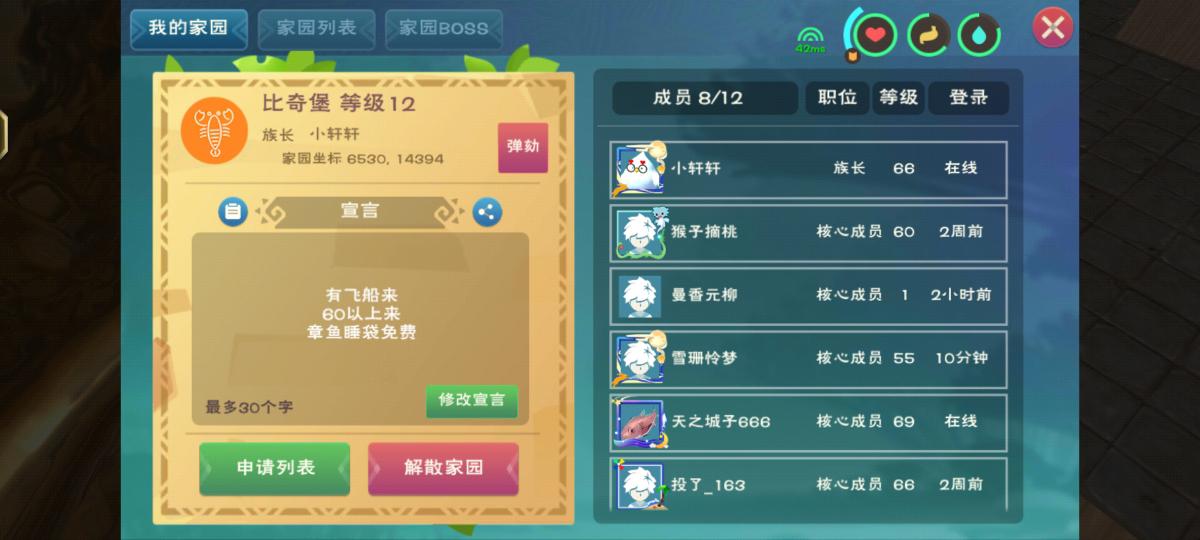Open 小轩轩's ghost avatar

639,169
